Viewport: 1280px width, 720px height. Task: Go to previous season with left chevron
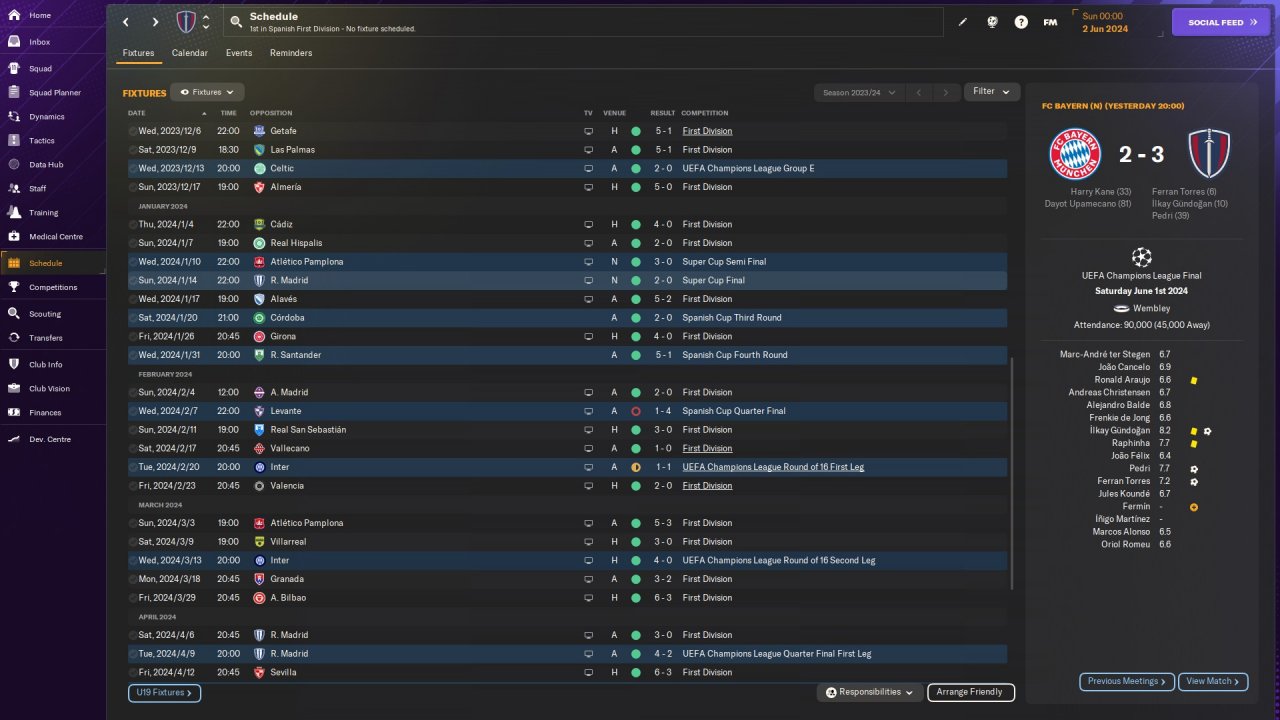point(918,92)
